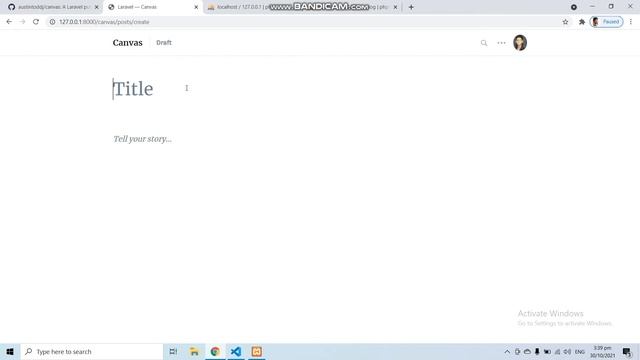Screen dimensions: 640x360
Task: Bookmark this page with the star icon
Action: point(565,22)
